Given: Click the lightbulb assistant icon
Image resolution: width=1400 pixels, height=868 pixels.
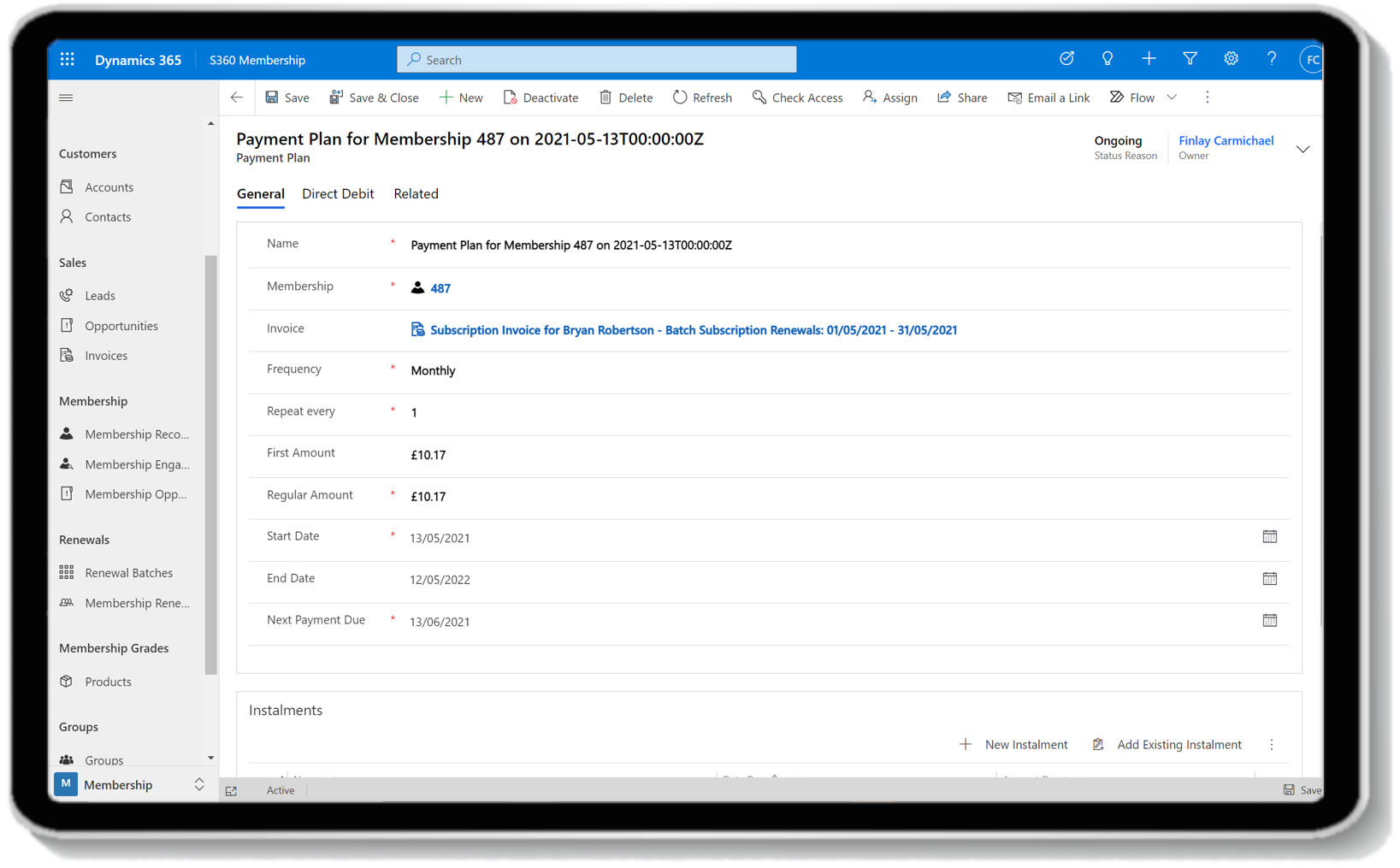Looking at the screenshot, I should [1108, 59].
